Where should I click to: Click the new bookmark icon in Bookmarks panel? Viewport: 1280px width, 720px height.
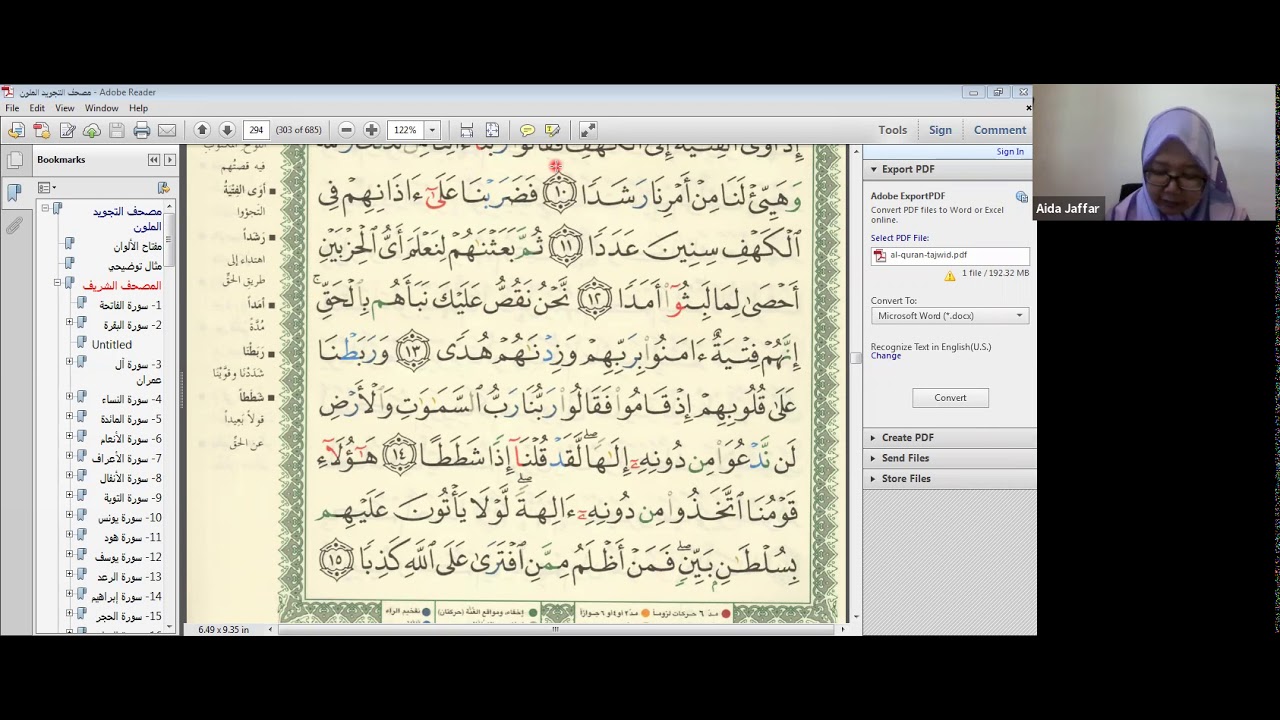[x=163, y=188]
